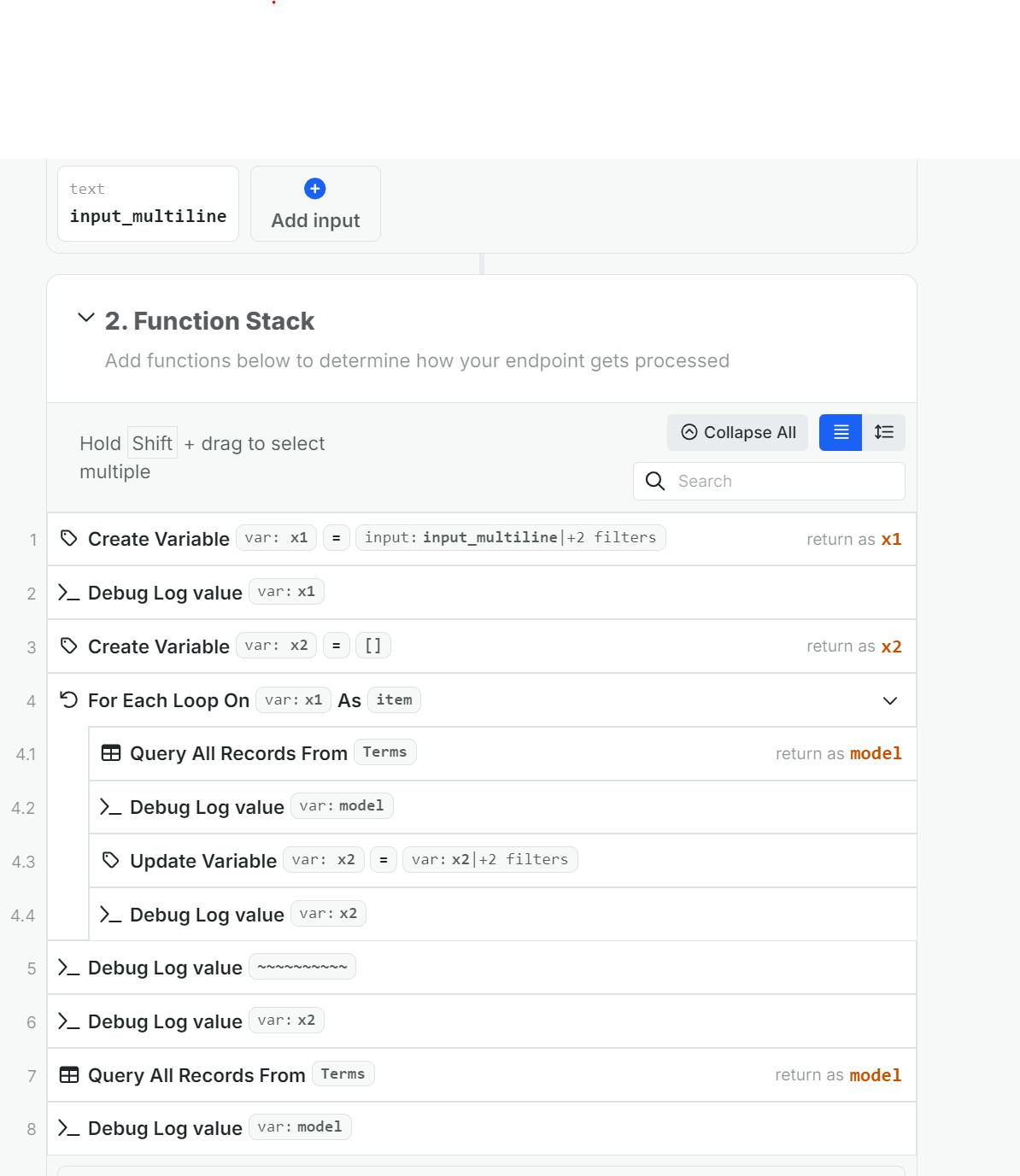Click the tag icon on Update Variable x2
This screenshot has width=1020, height=1176.
tap(111, 861)
